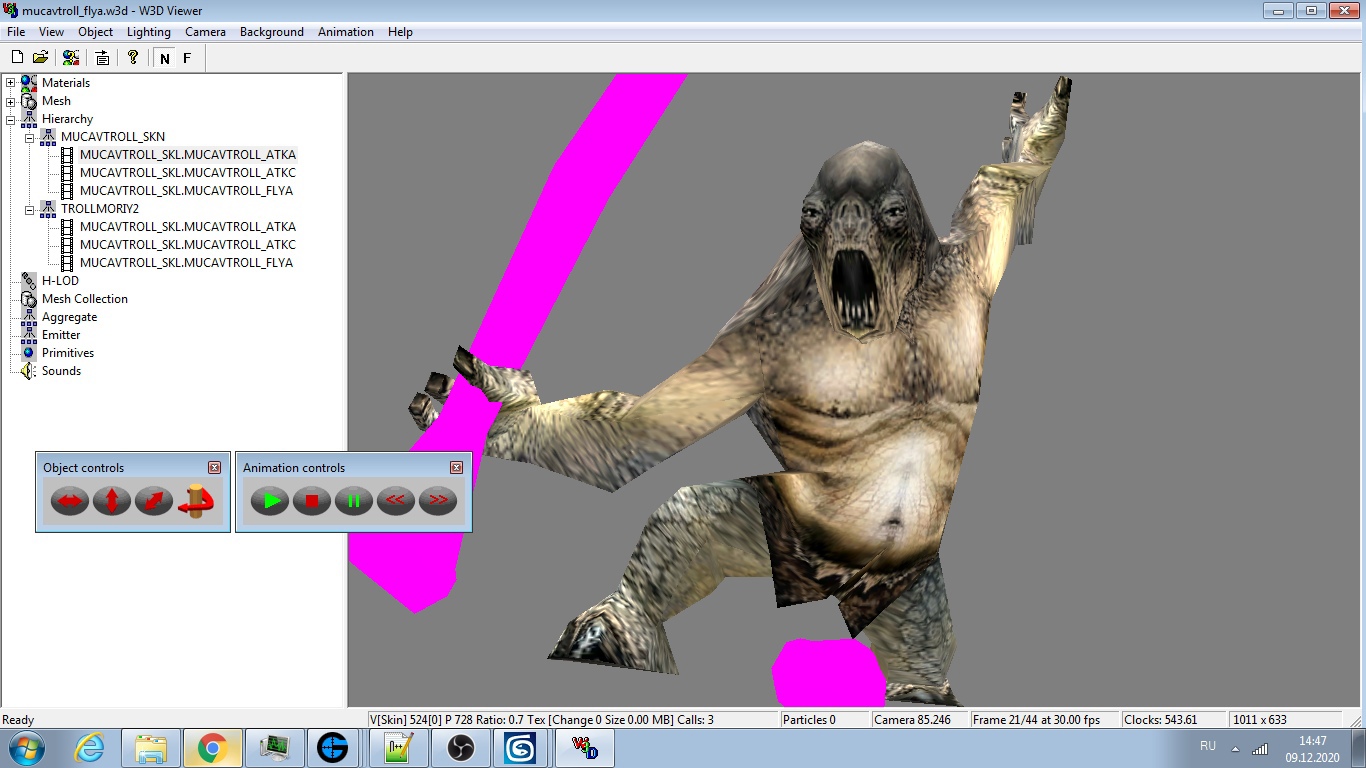Click the list toolbar icon beside the help icon
This screenshot has width=1366, height=768.
tap(103, 58)
